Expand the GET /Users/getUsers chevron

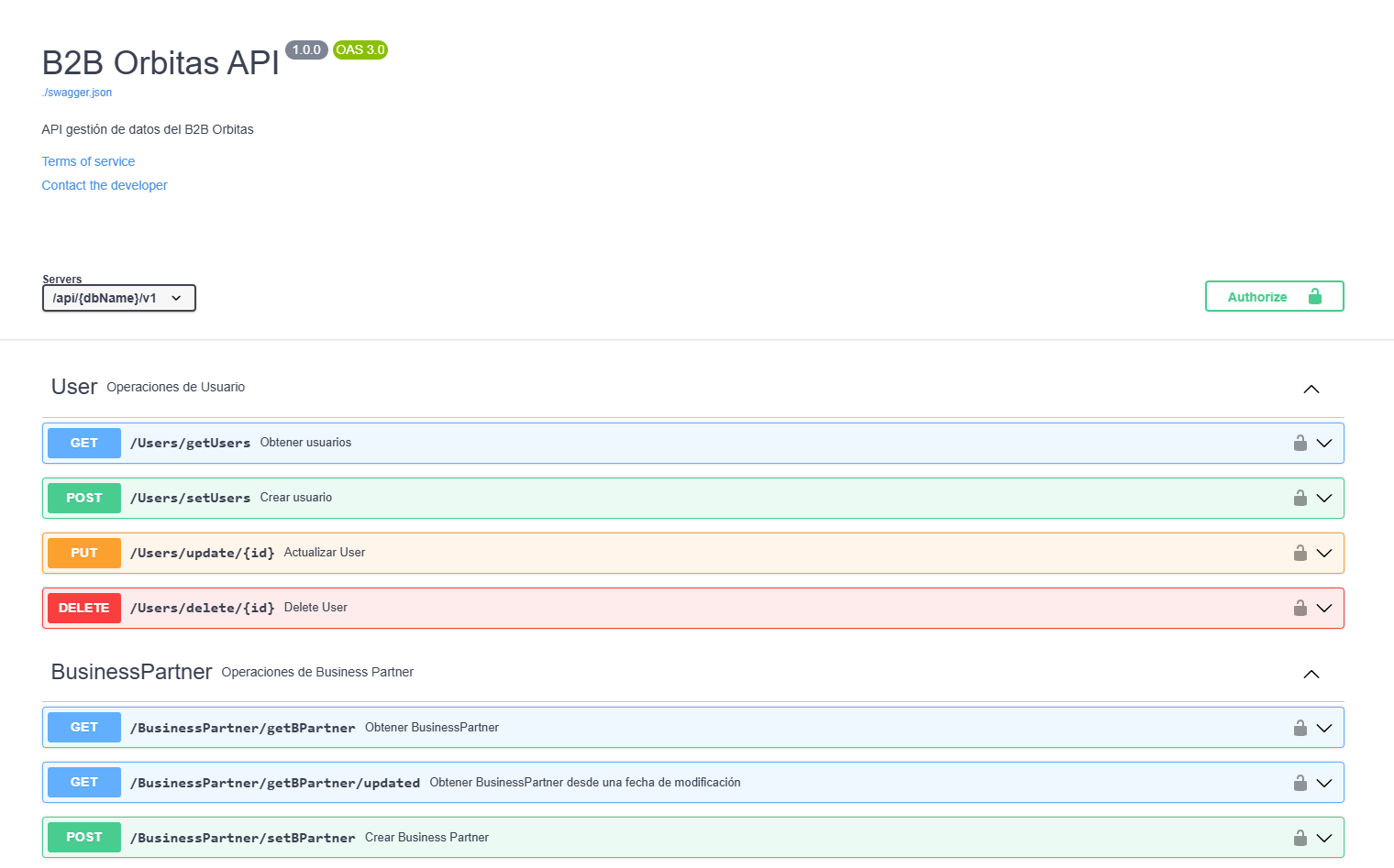pos(1323,444)
